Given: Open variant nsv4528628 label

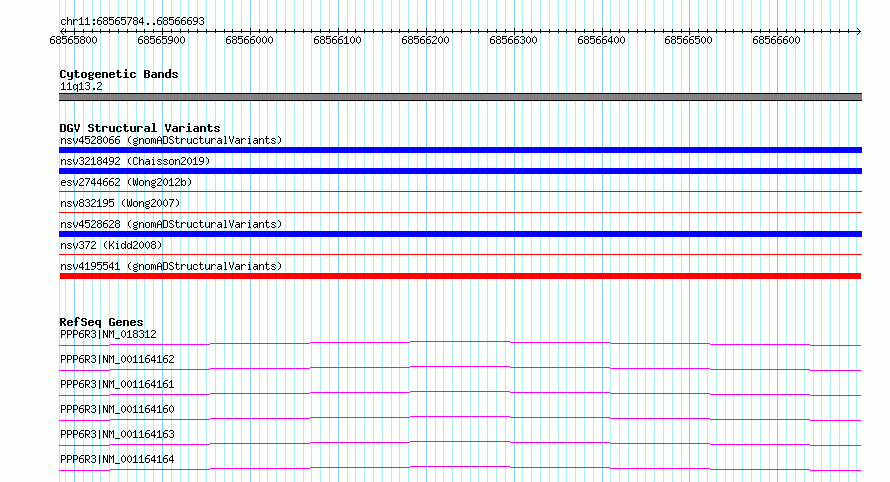Looking at the screenshot, I should pos(171,224).
